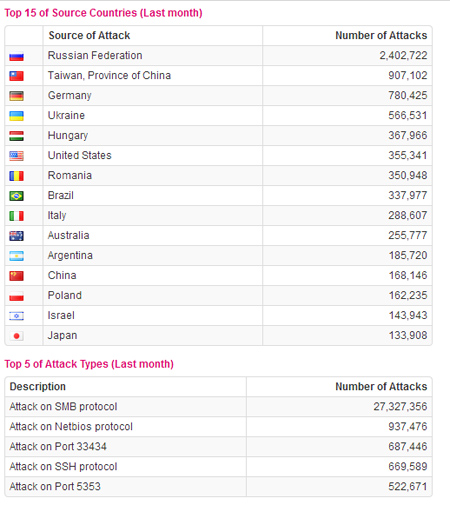
Task: Select the 'Hungary' country name
Action: click(68, 136)
